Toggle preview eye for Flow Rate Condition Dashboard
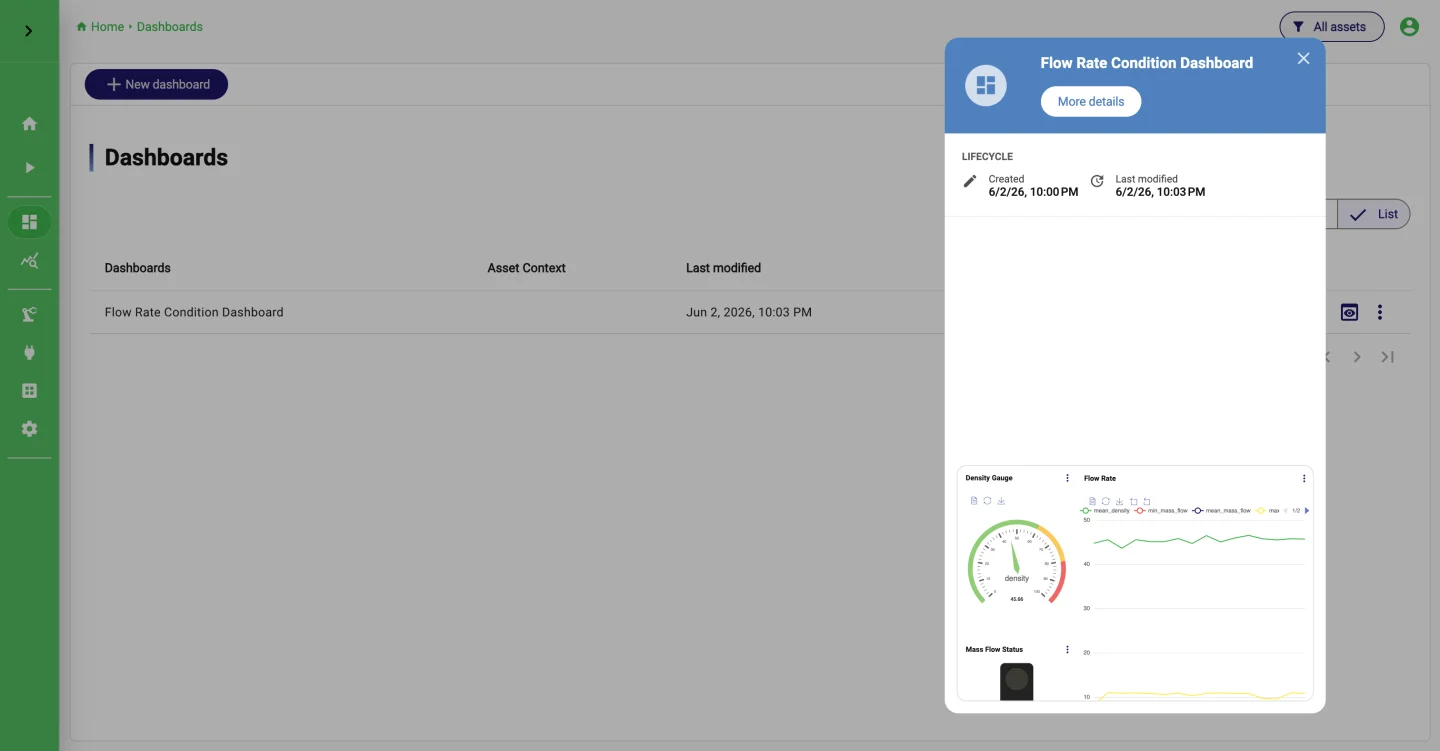 (1350, 312)
